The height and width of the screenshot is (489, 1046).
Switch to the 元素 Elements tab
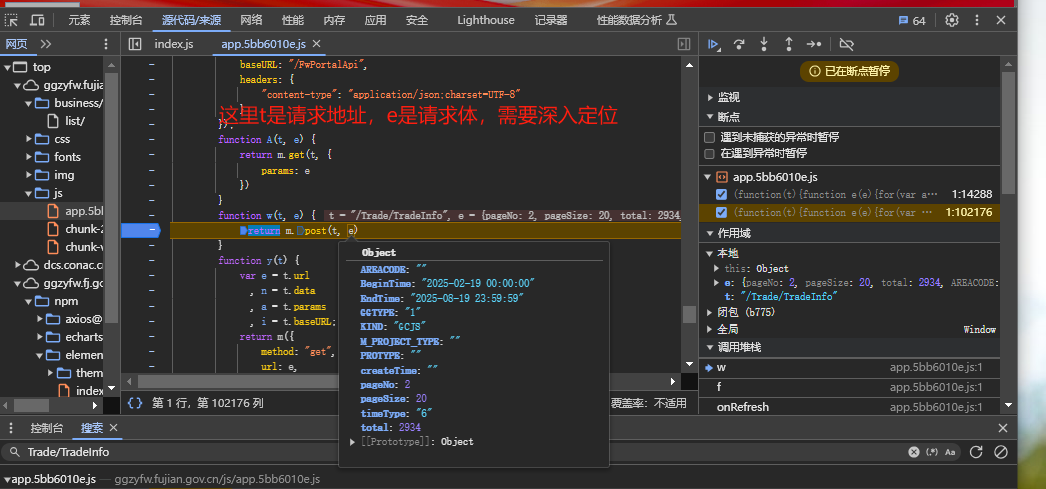pos(79,20)
